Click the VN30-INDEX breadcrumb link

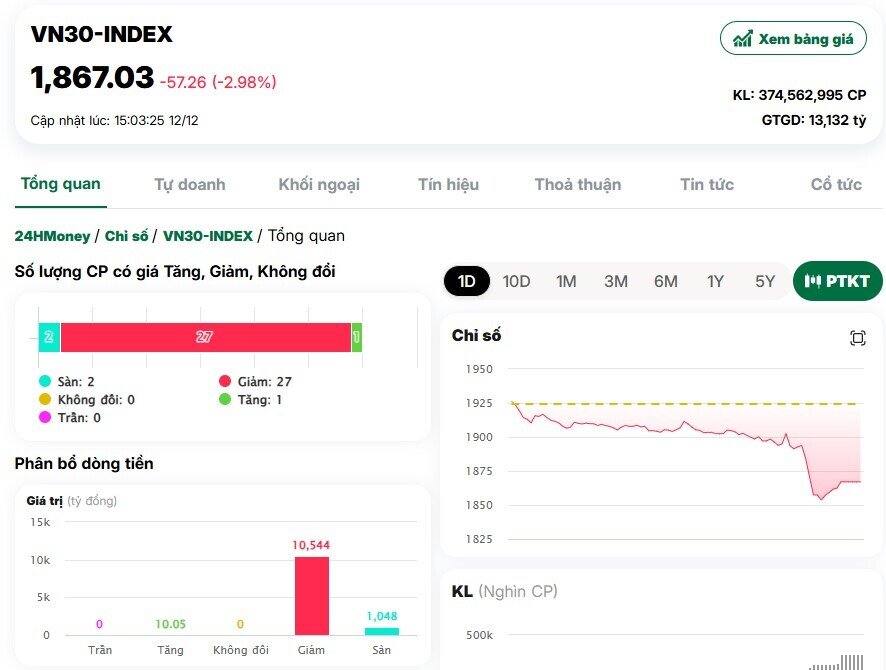(207, 236)
